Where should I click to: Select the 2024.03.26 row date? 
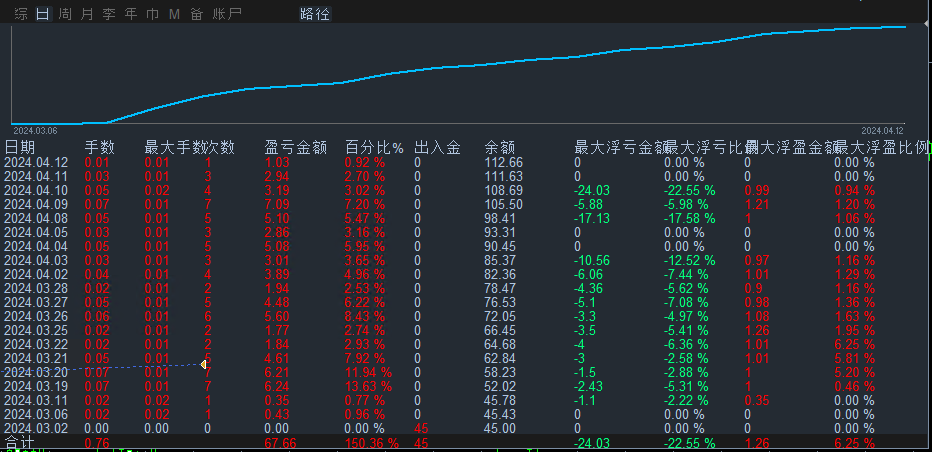click(x=36, y=316)
